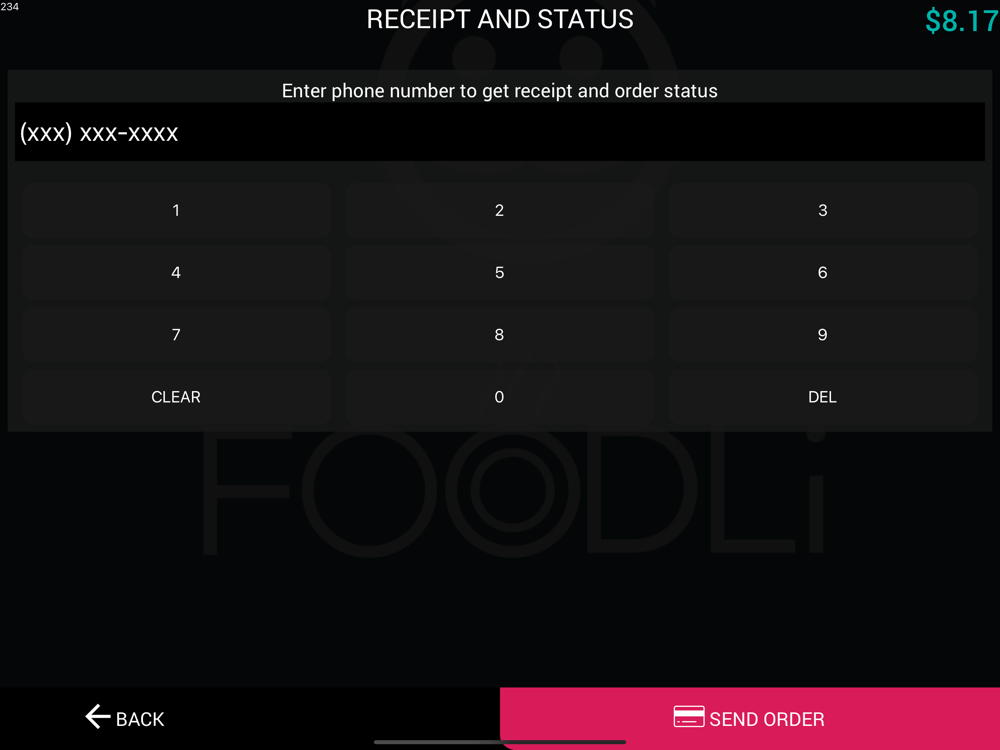Tap keypad digit 1
Screen dimensions: 1000x750
tap(176, 210)
